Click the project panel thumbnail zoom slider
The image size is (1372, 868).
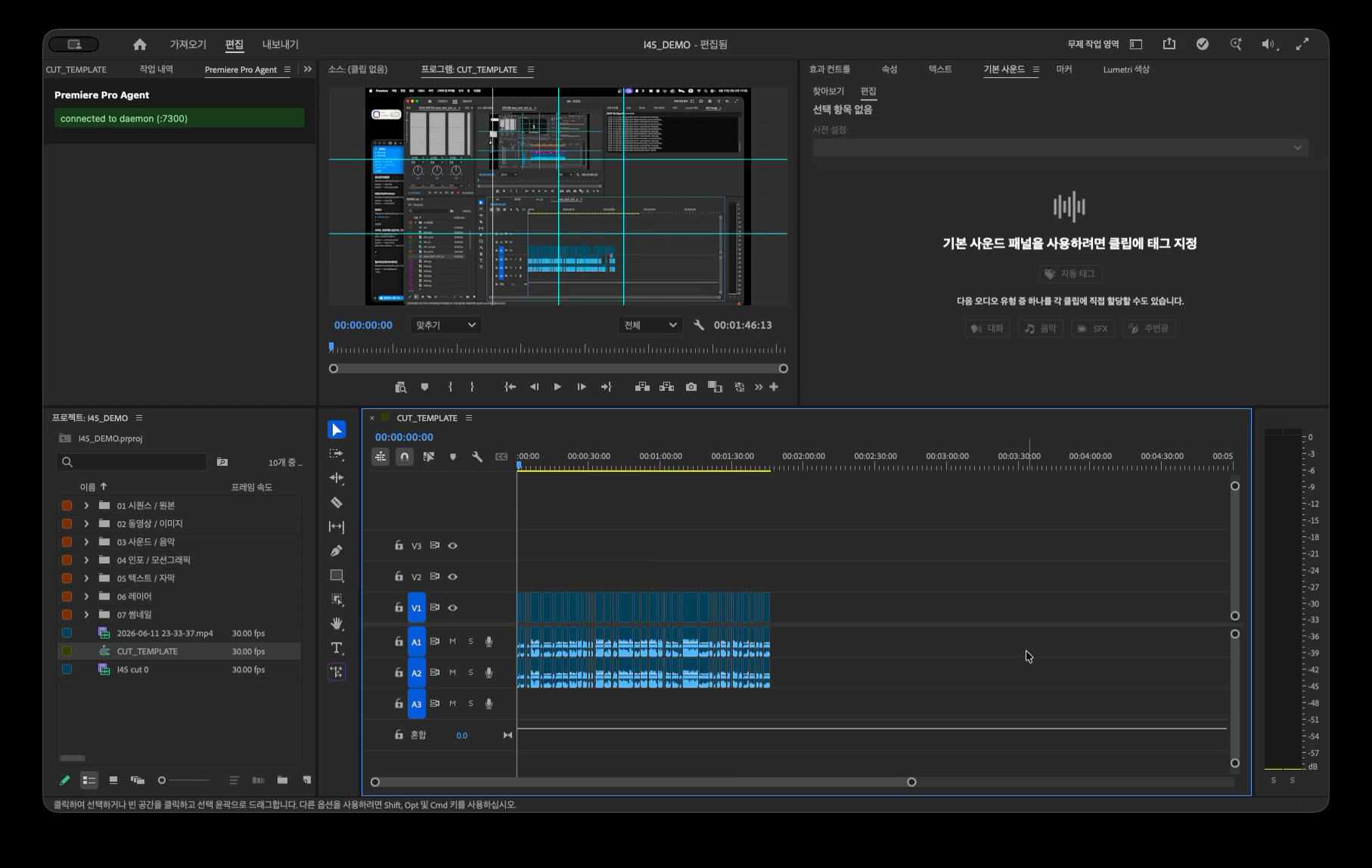click(184, 780)
